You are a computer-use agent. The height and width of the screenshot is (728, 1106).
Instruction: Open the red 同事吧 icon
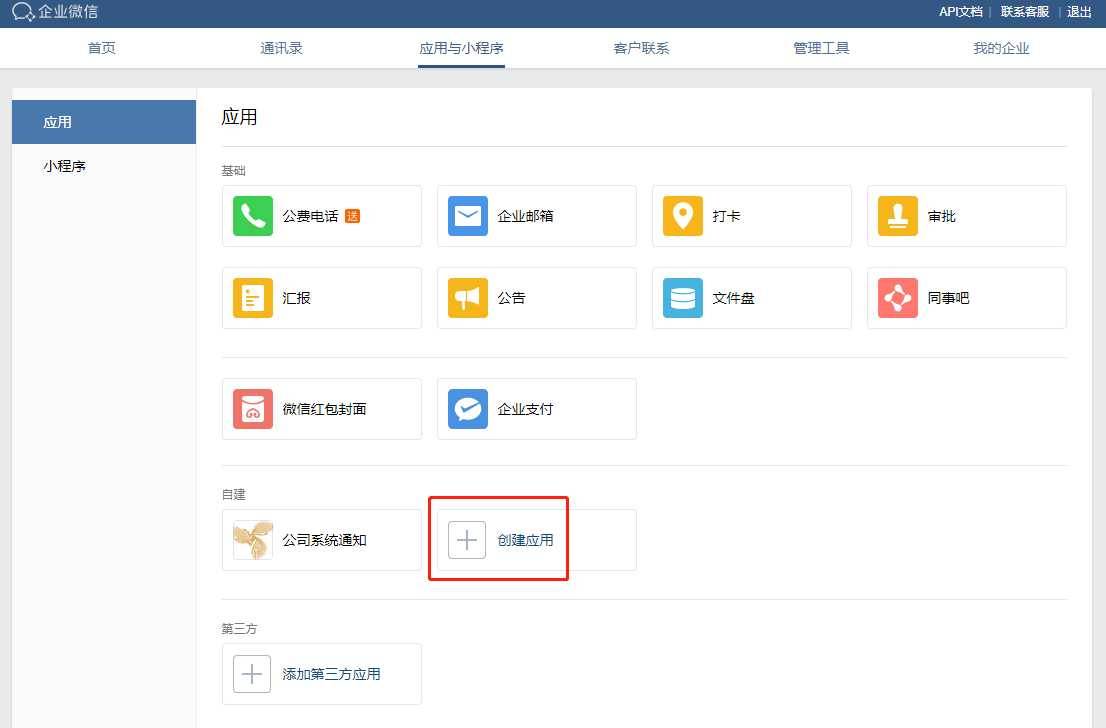[x=898, y=298]
